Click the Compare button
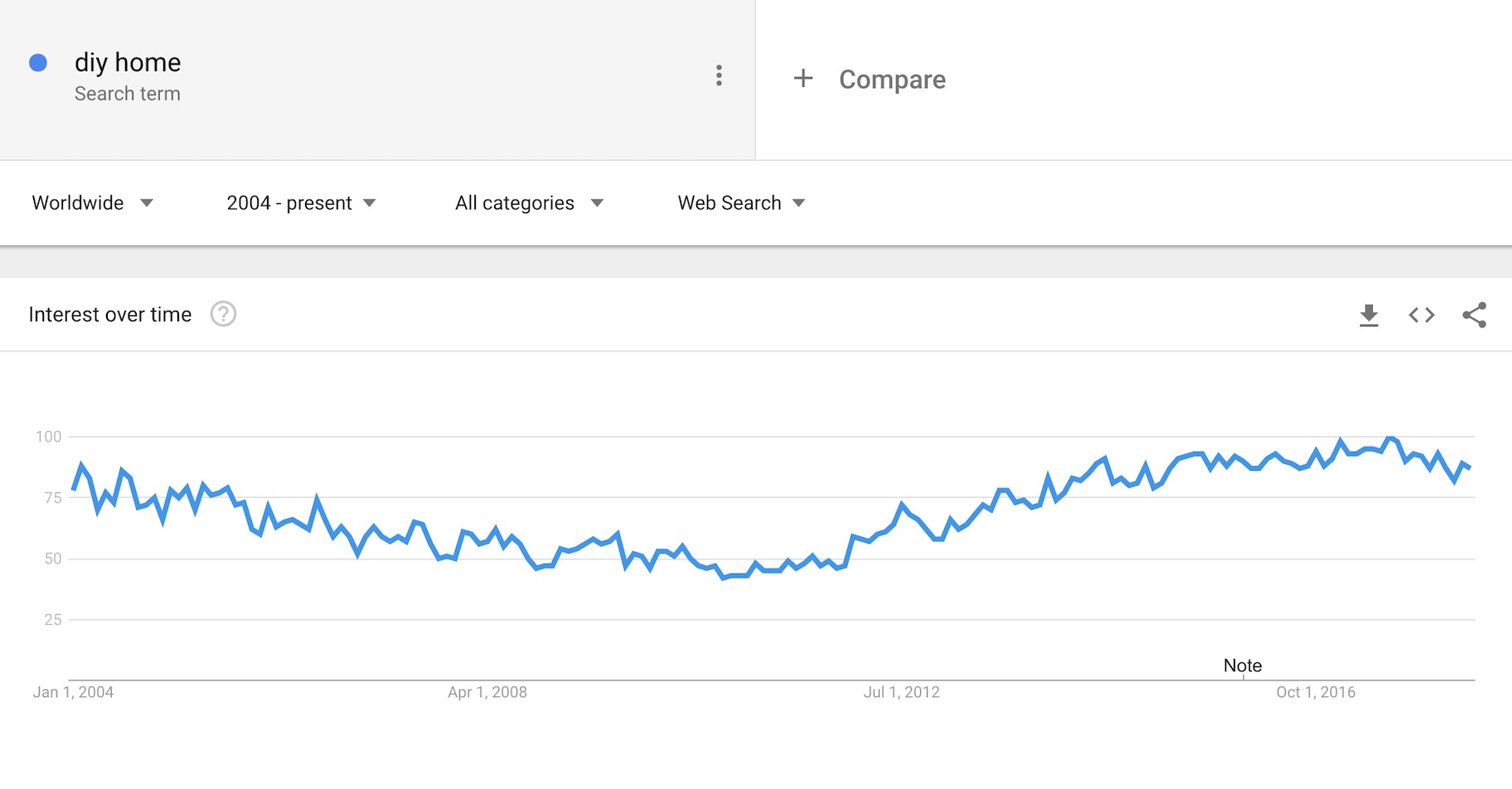Viewport: 1512px width, 789px height. pos(892,80)
